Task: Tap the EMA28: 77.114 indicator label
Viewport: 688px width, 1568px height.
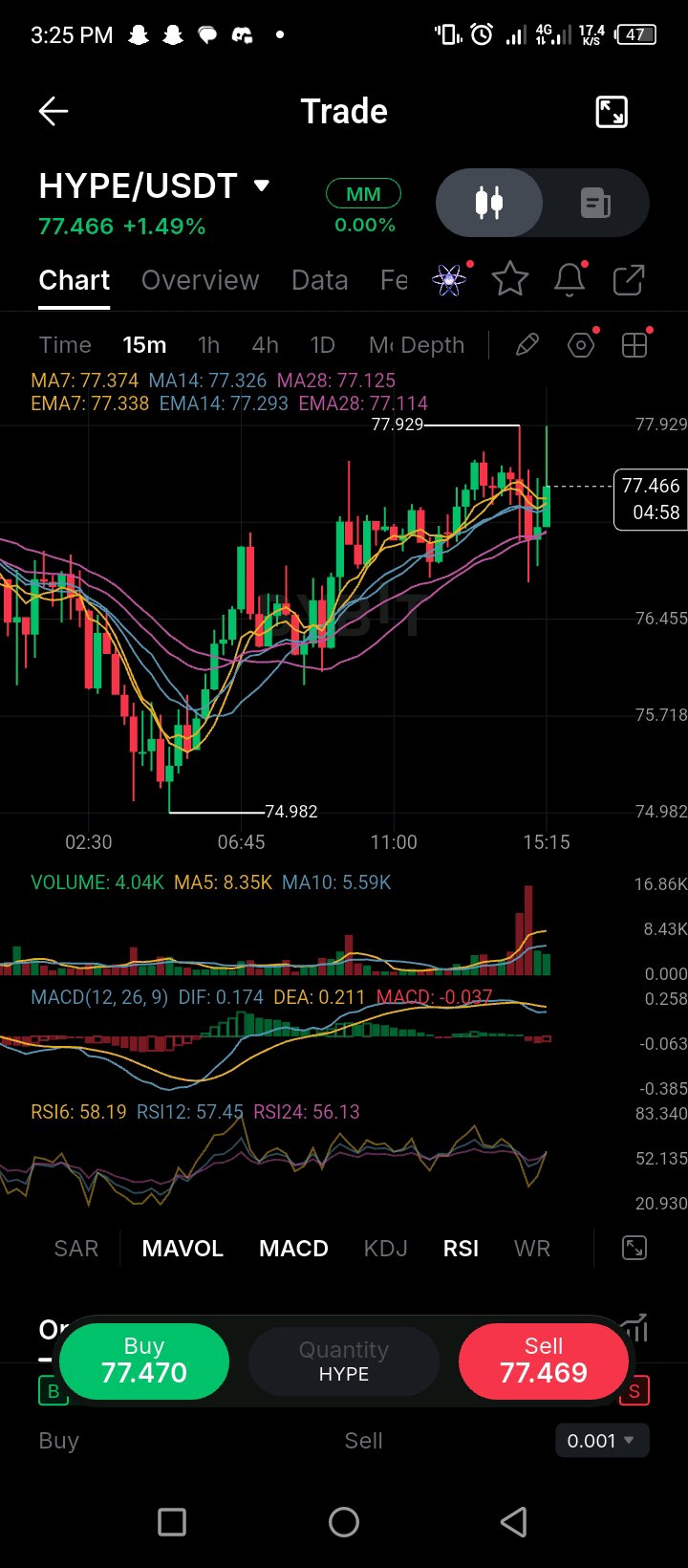Action: click(x=363, y=403)
